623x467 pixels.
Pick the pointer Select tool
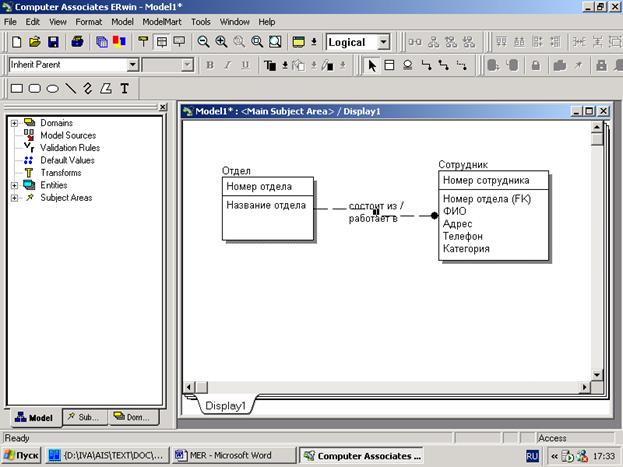(x=372, y=65)
